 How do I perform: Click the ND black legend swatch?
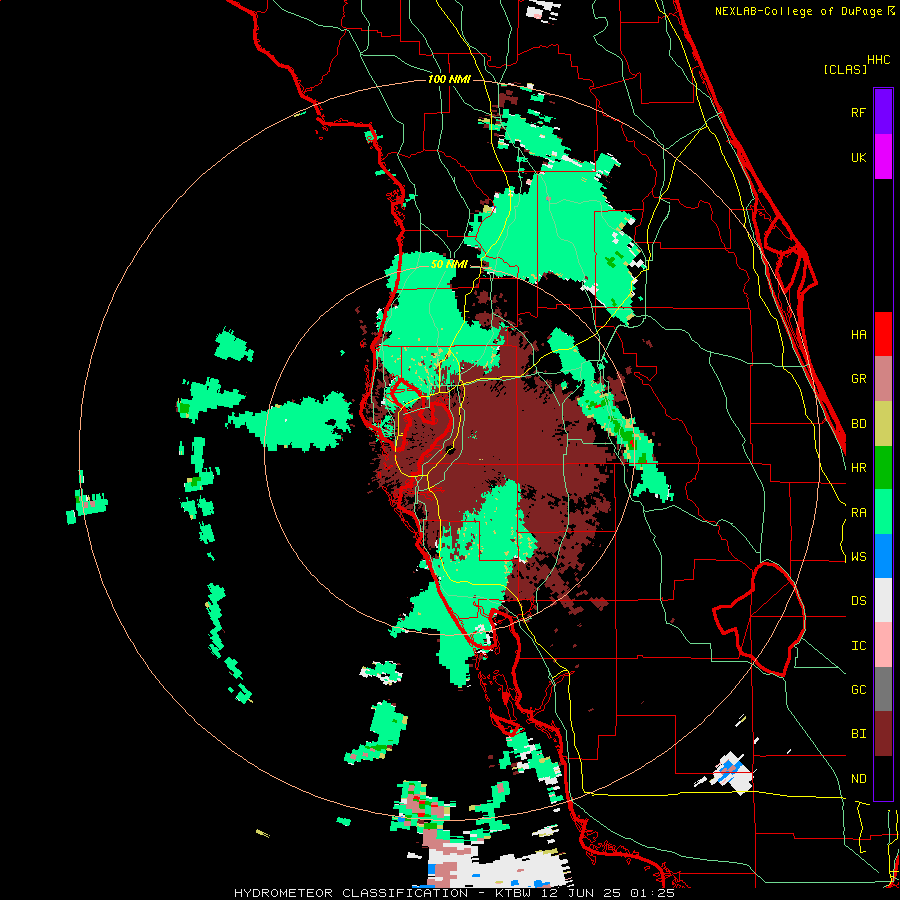(883, 778)
